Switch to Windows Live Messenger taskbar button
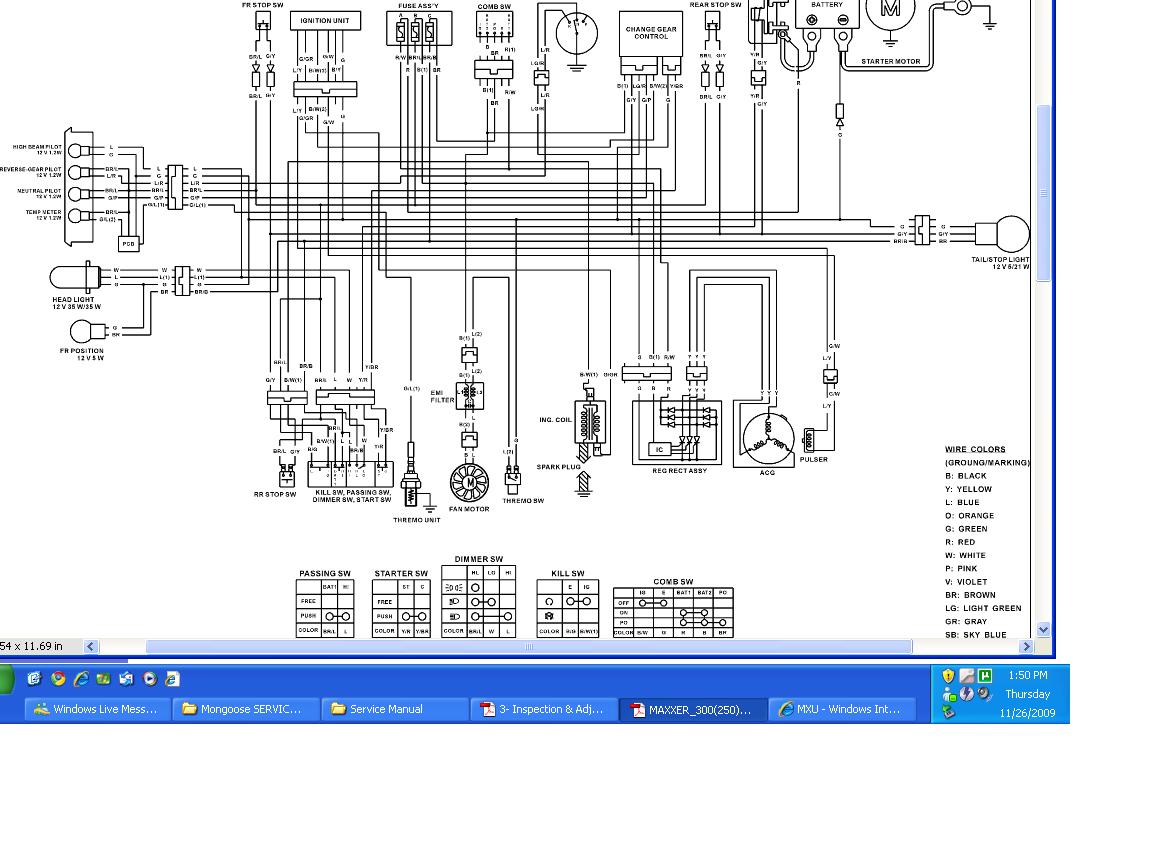The width and height of the screenshot is (1152, 864). click(x=98, y=709)
